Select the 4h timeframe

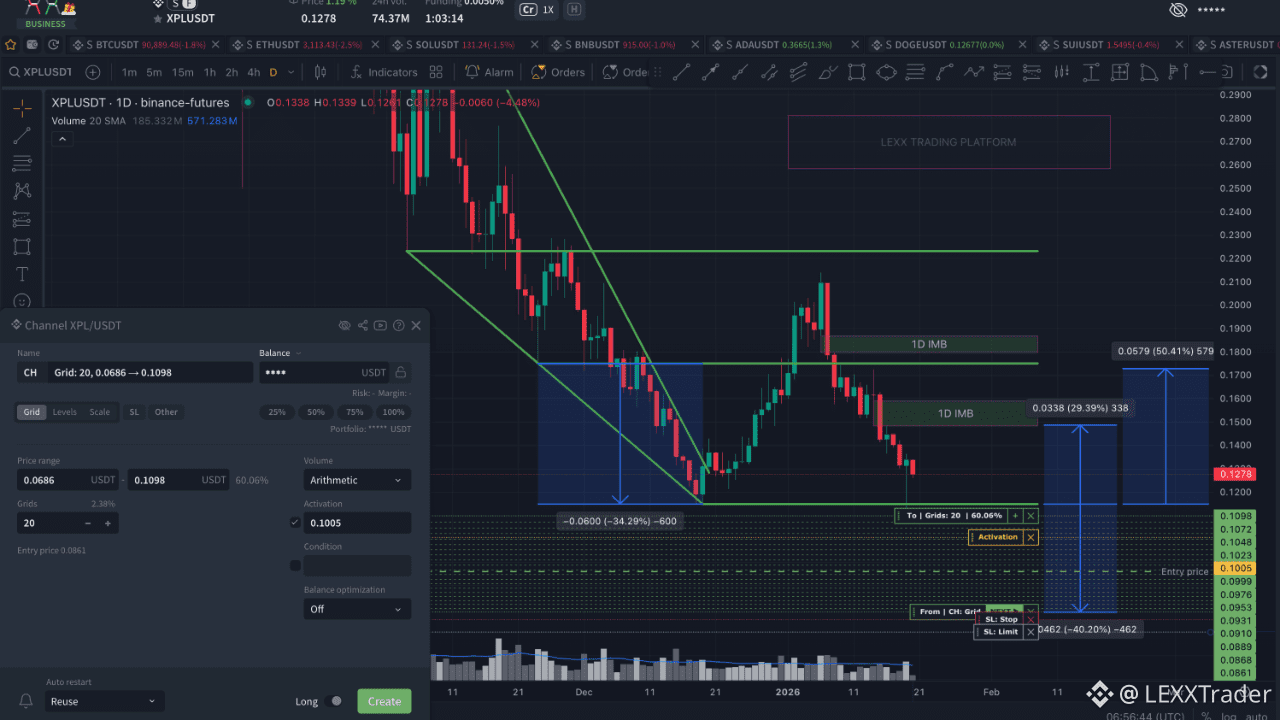pyautogui.click(x=254, y=72)
